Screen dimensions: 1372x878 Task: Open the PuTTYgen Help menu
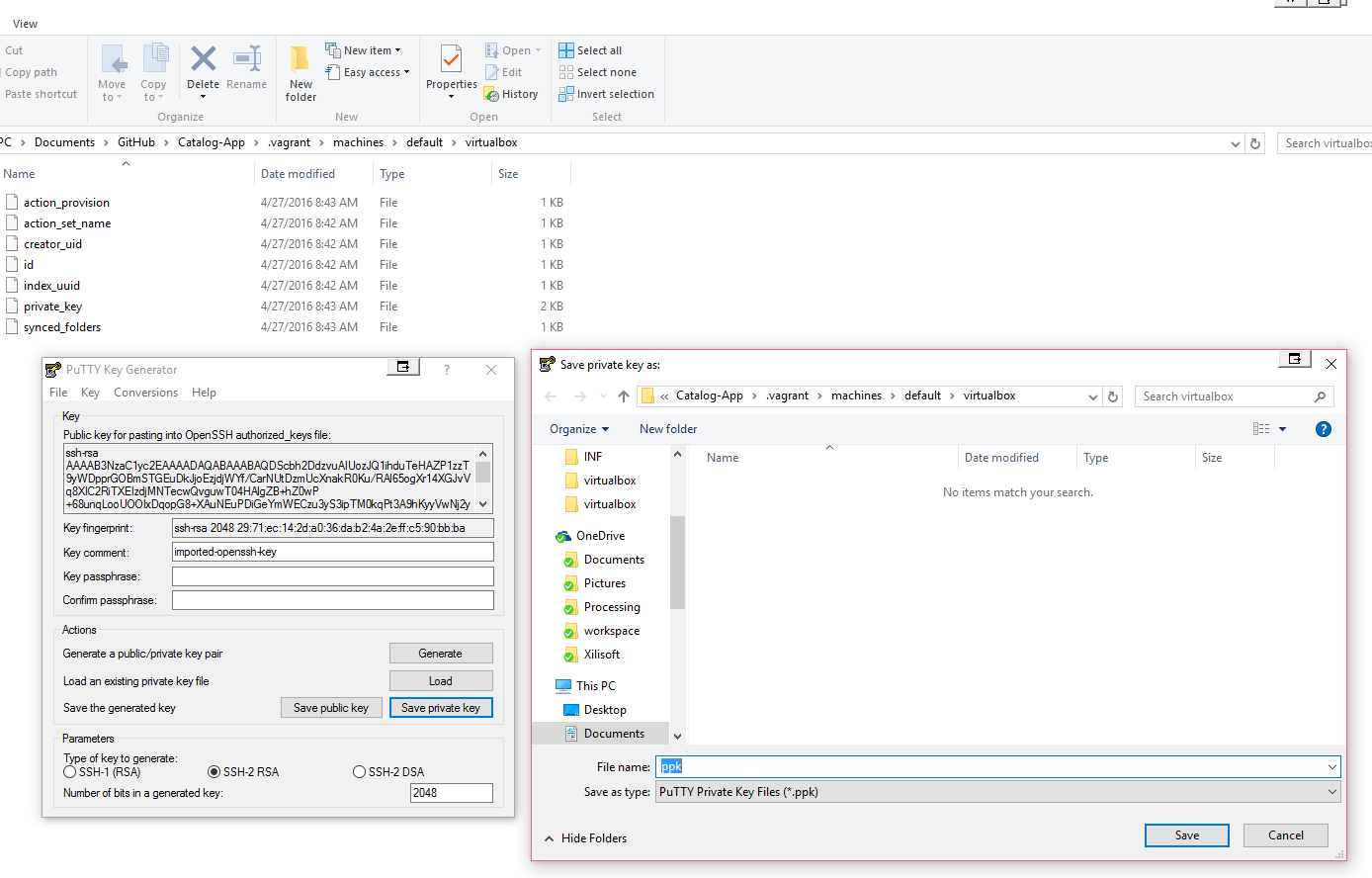tap(204, 393)
